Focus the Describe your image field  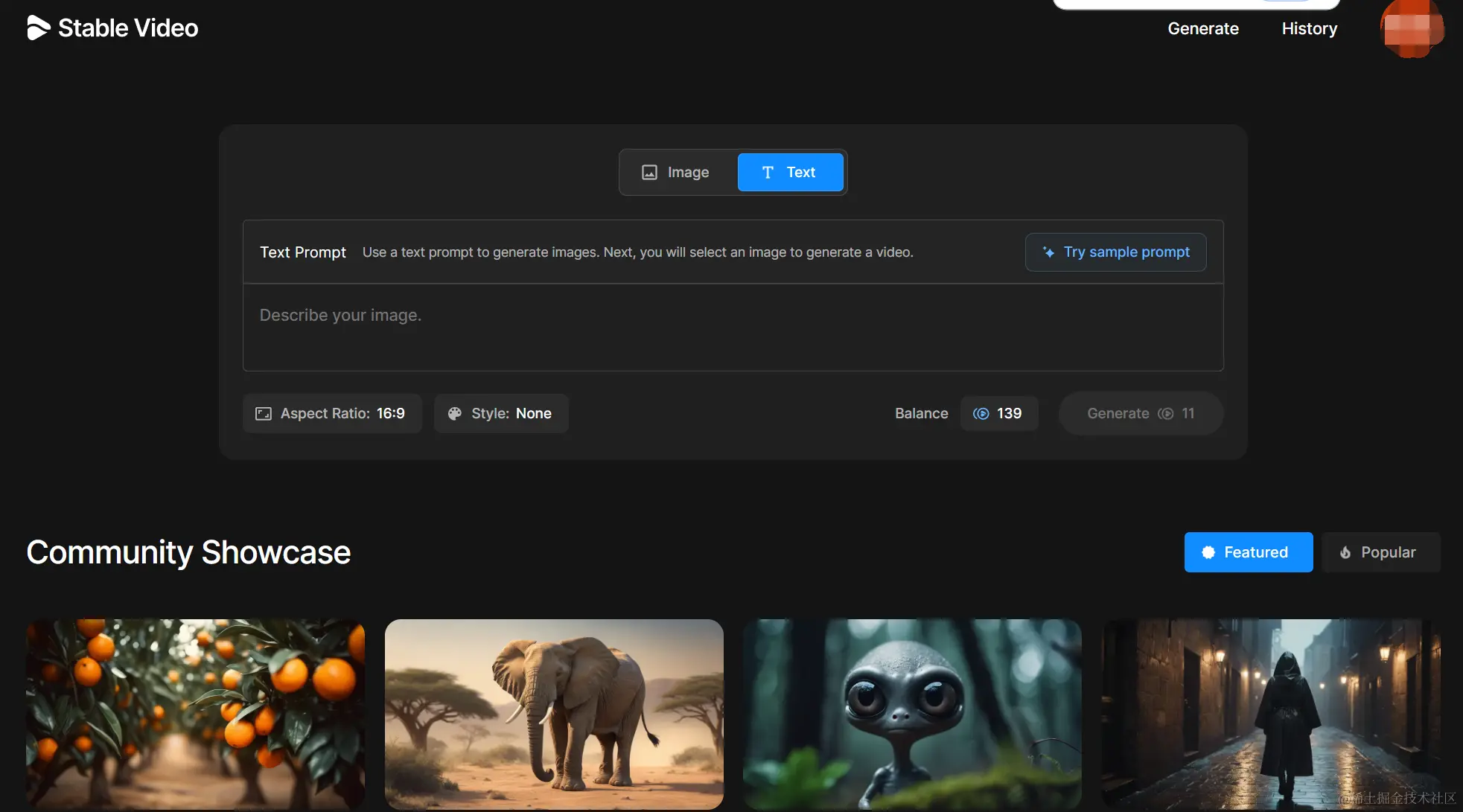[x=733, y=327]
